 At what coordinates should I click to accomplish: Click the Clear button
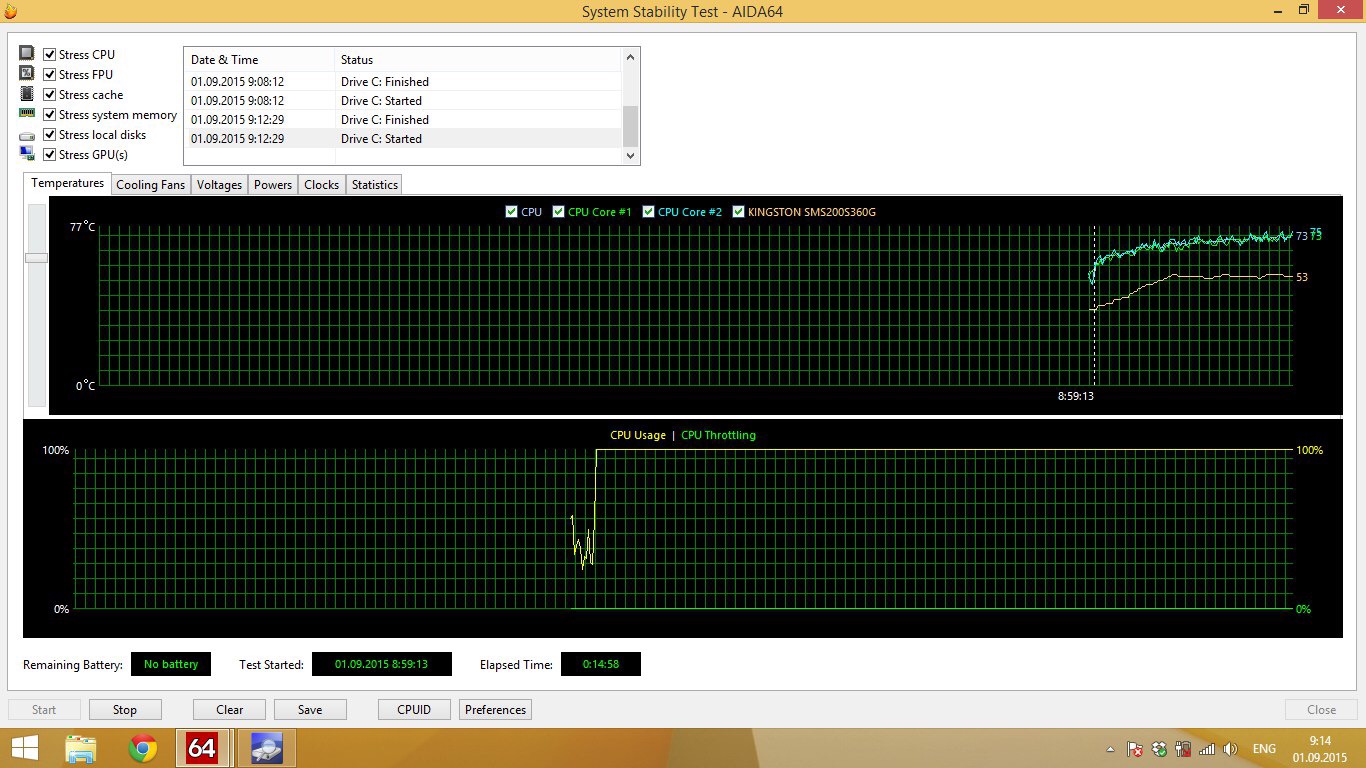click(x=229, y=709)
